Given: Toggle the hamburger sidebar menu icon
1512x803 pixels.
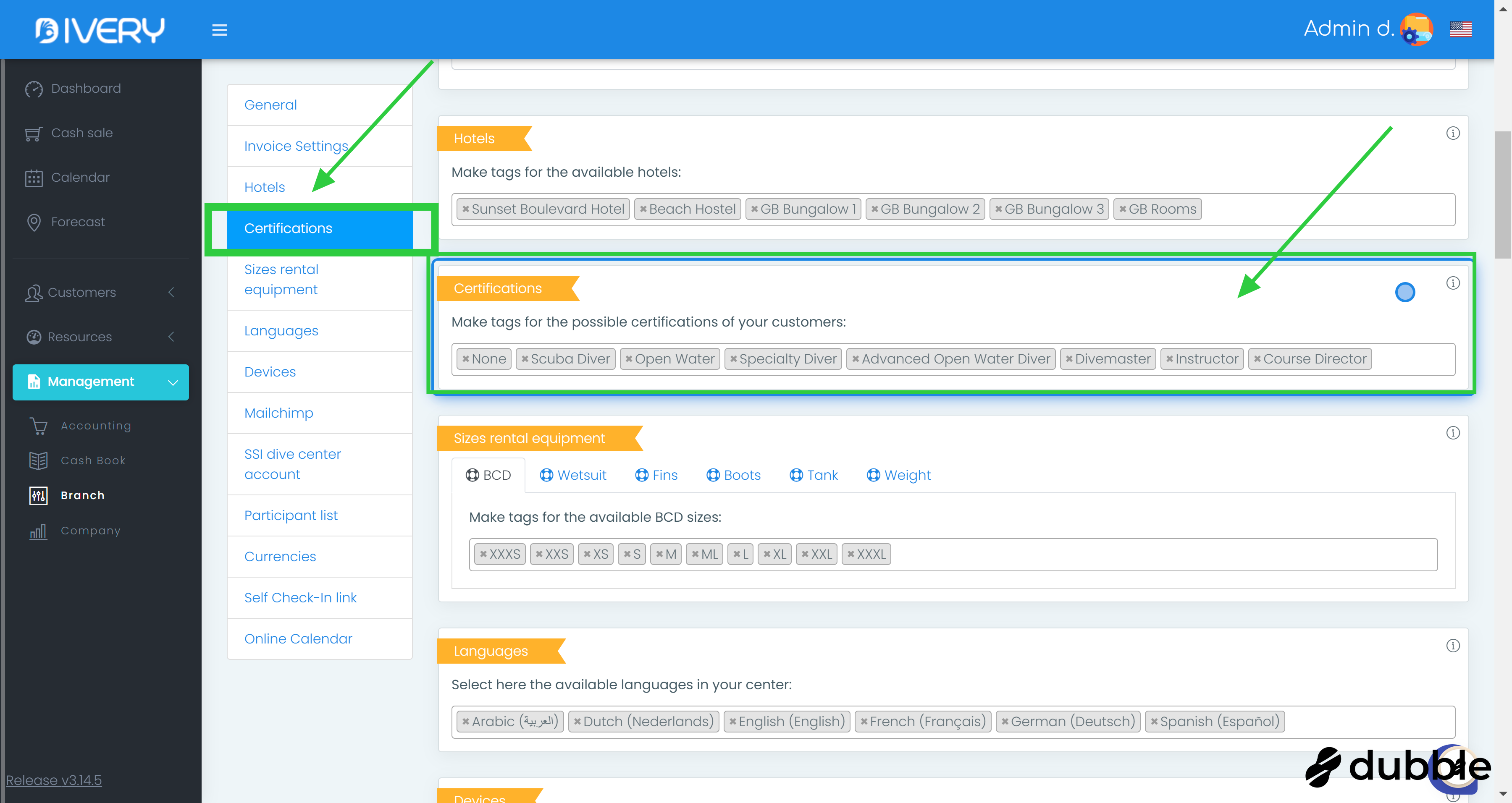Looking at the screenshot, I should 220,30.
